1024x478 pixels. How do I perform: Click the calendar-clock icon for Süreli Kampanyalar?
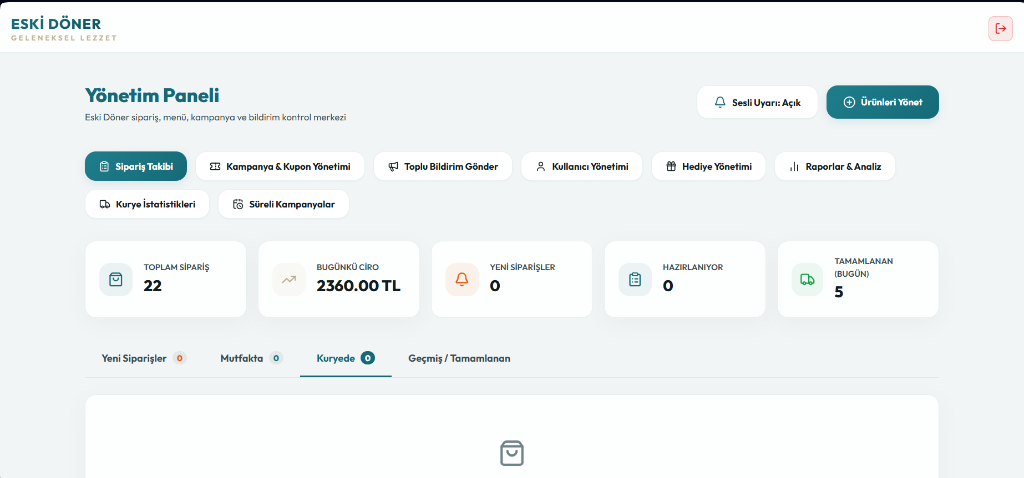click(x=238, y=204)
